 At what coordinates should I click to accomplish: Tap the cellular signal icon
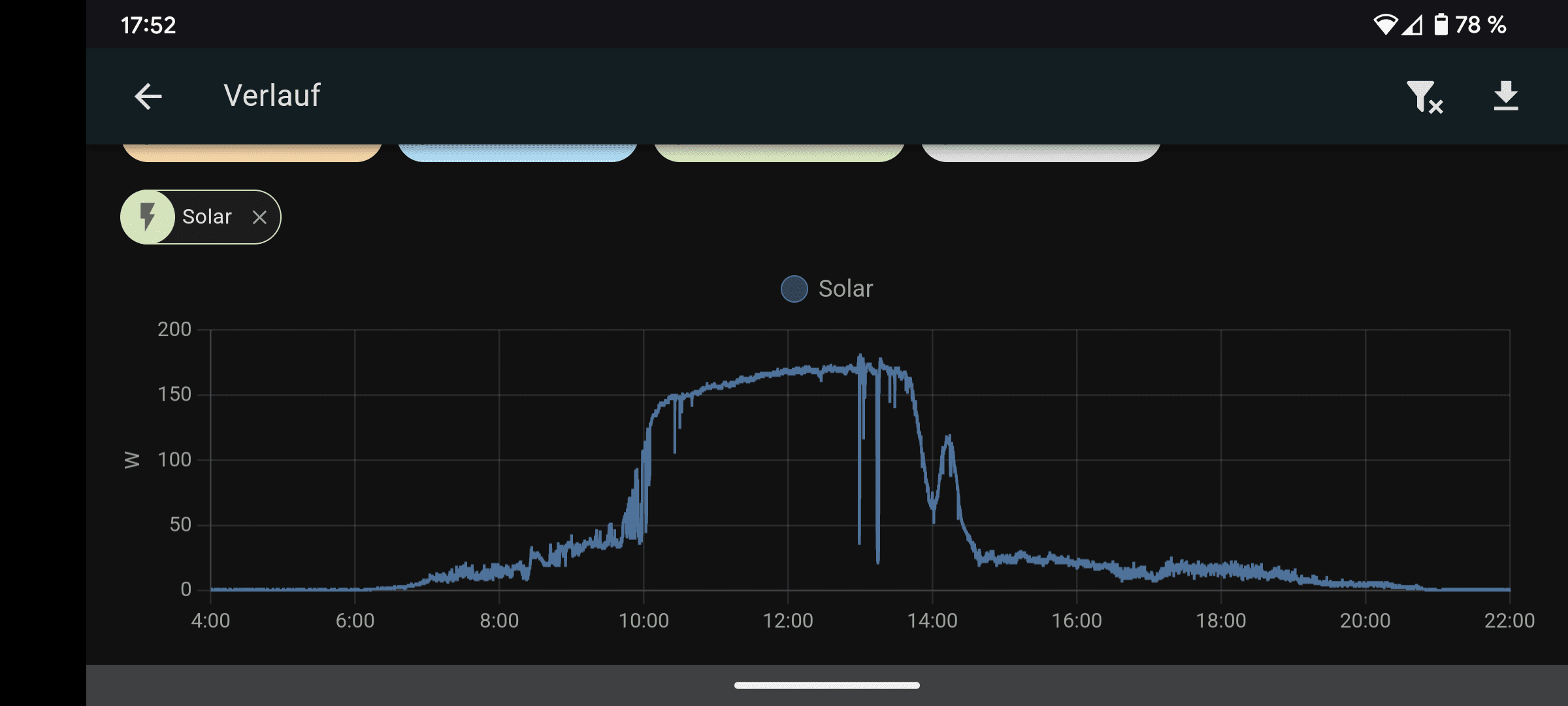1412,25
